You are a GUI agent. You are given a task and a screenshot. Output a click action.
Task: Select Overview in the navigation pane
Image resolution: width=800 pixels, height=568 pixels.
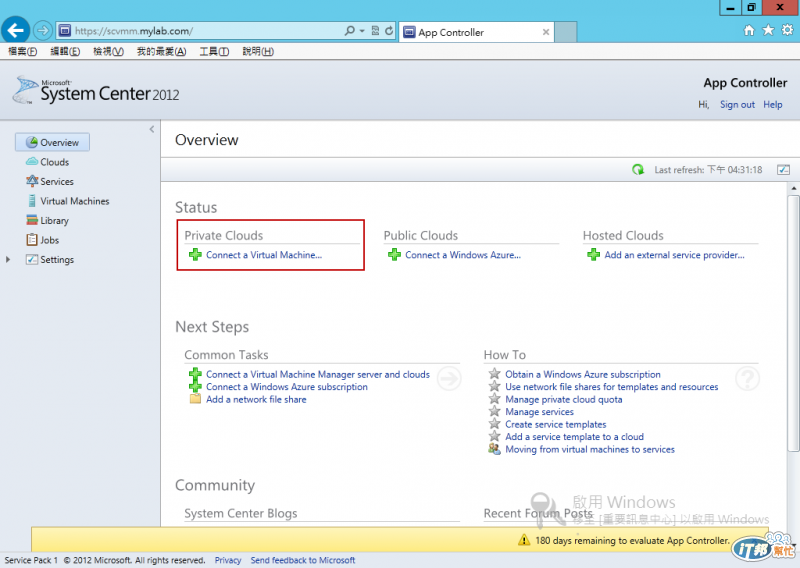[x=53, y=142]
